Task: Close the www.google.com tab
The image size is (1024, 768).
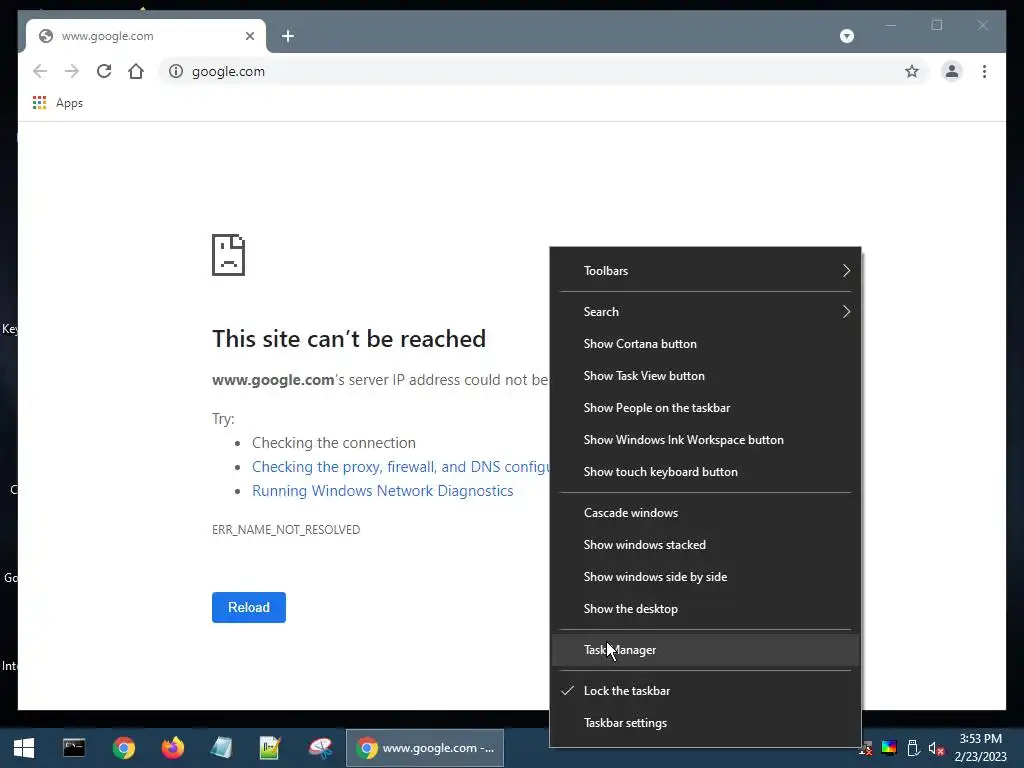Action: (249, 36)
